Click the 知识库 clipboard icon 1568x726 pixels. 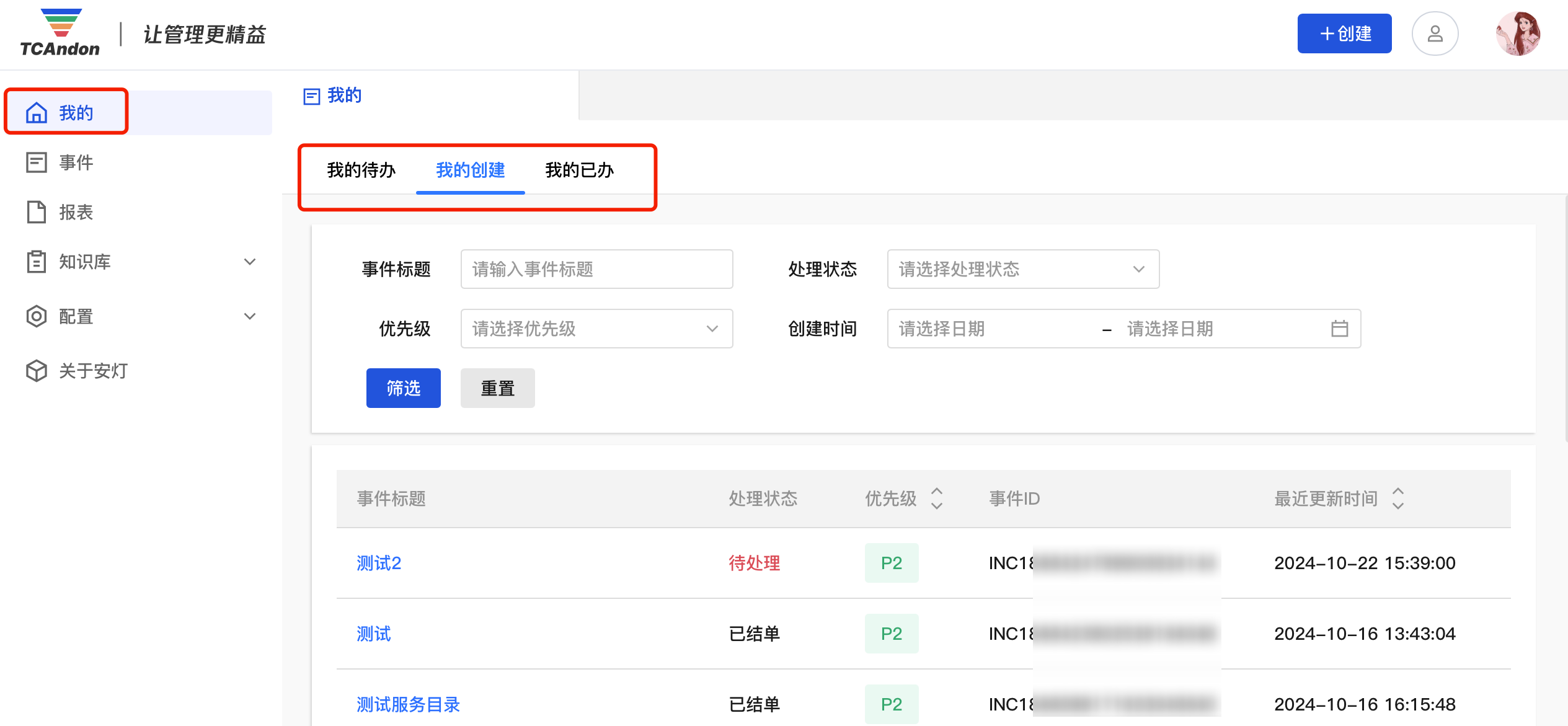pos(37,262)
